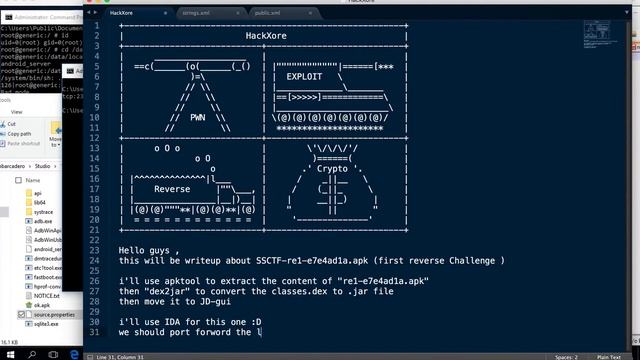Toggle the side bar panel switcher icon
Viewport: 640px width, 360px height.
(x=90, y=357)
